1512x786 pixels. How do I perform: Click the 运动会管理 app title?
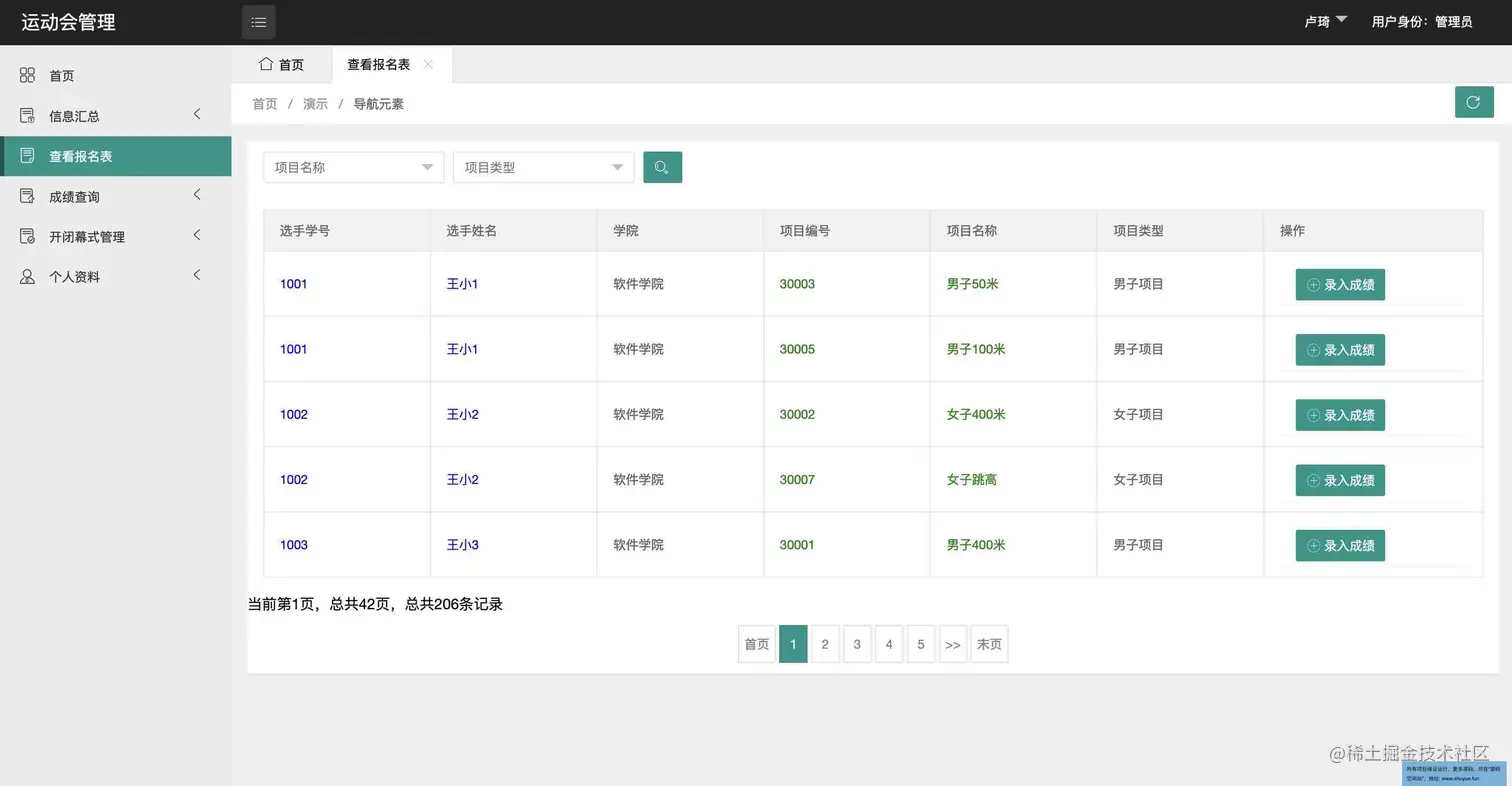pos(68,22)
